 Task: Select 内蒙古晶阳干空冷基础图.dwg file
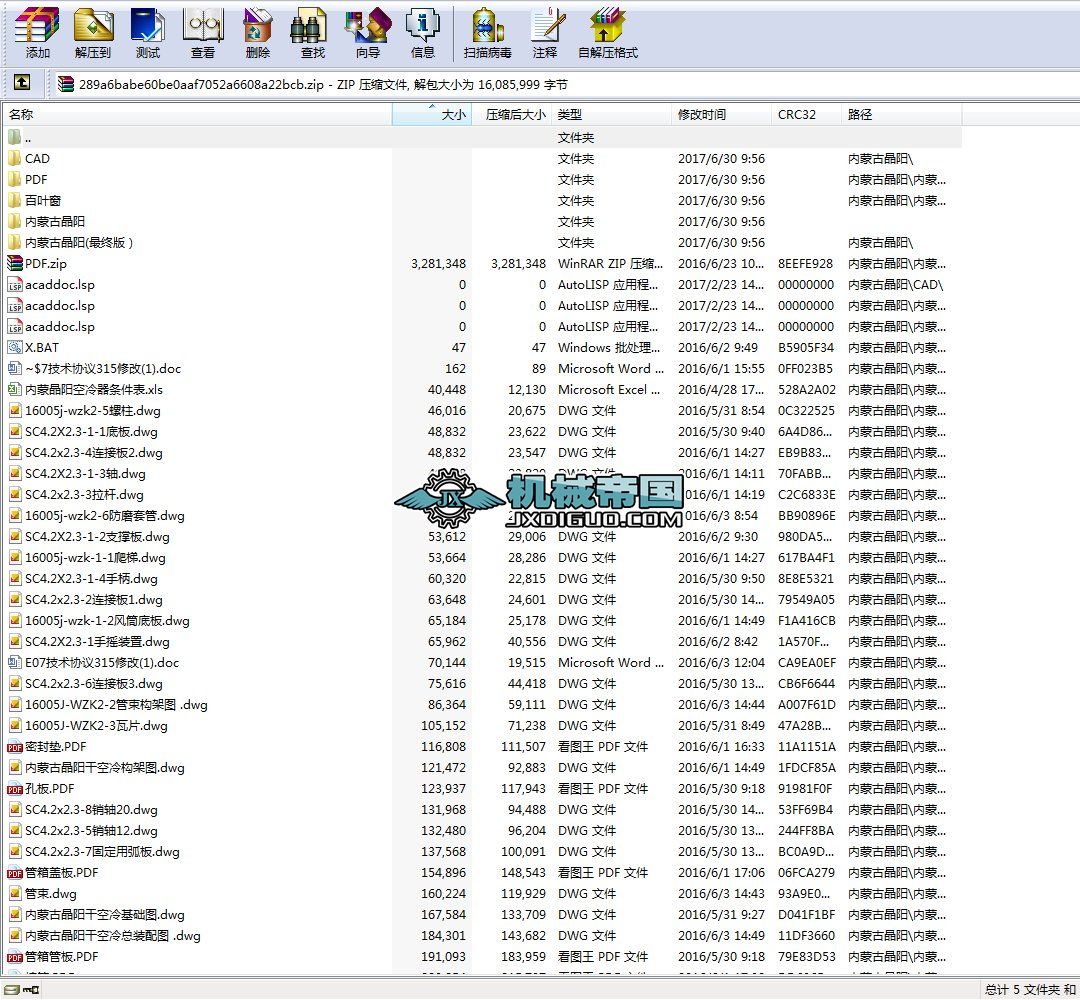[482, 915]
